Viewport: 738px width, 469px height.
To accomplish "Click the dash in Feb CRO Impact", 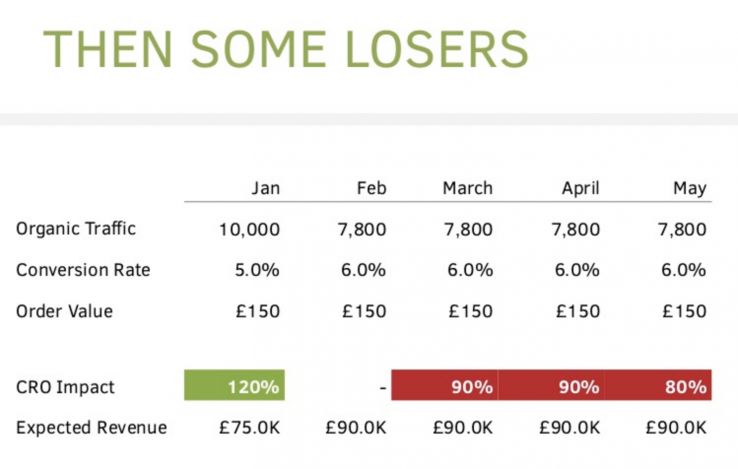I will point(382,386).
